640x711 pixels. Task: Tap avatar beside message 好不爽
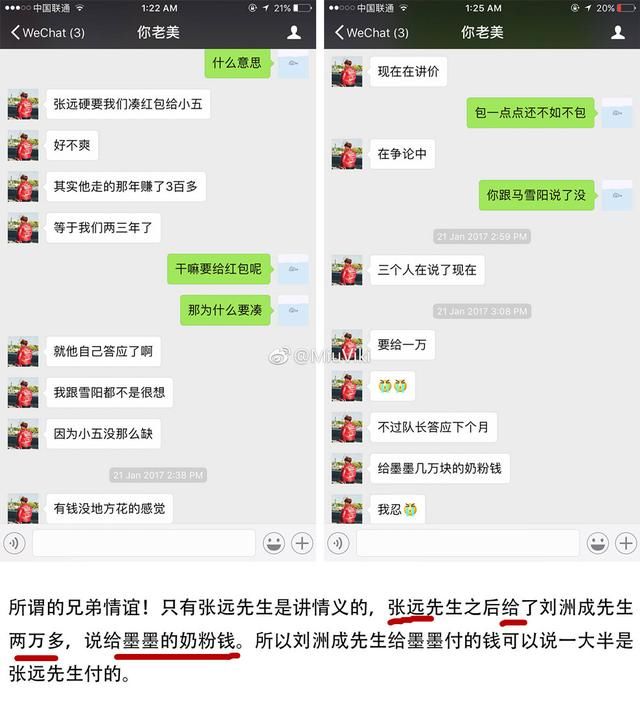(x=23, y=146)
